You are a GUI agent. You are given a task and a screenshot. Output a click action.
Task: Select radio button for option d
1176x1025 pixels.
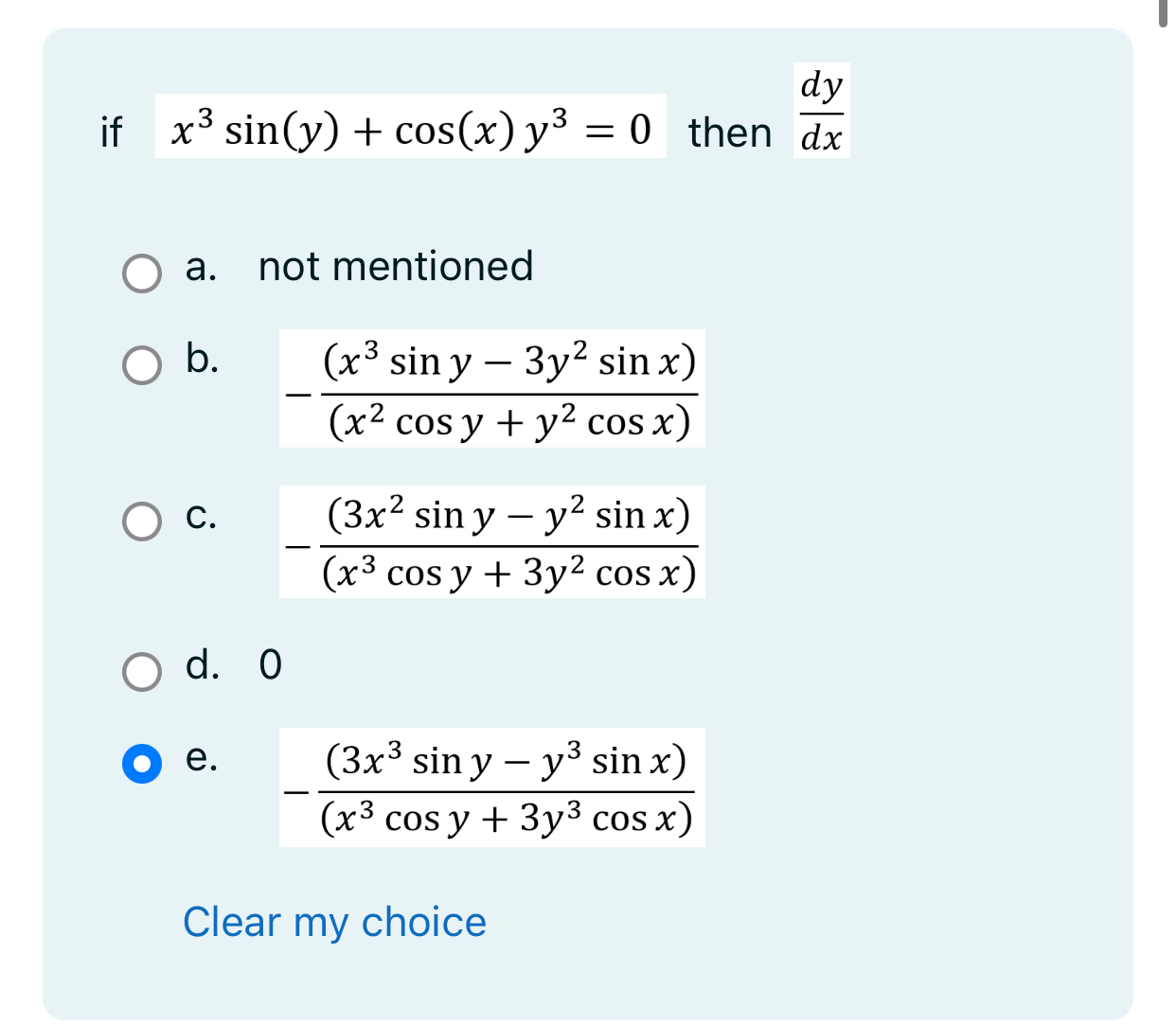pos(142,671)
